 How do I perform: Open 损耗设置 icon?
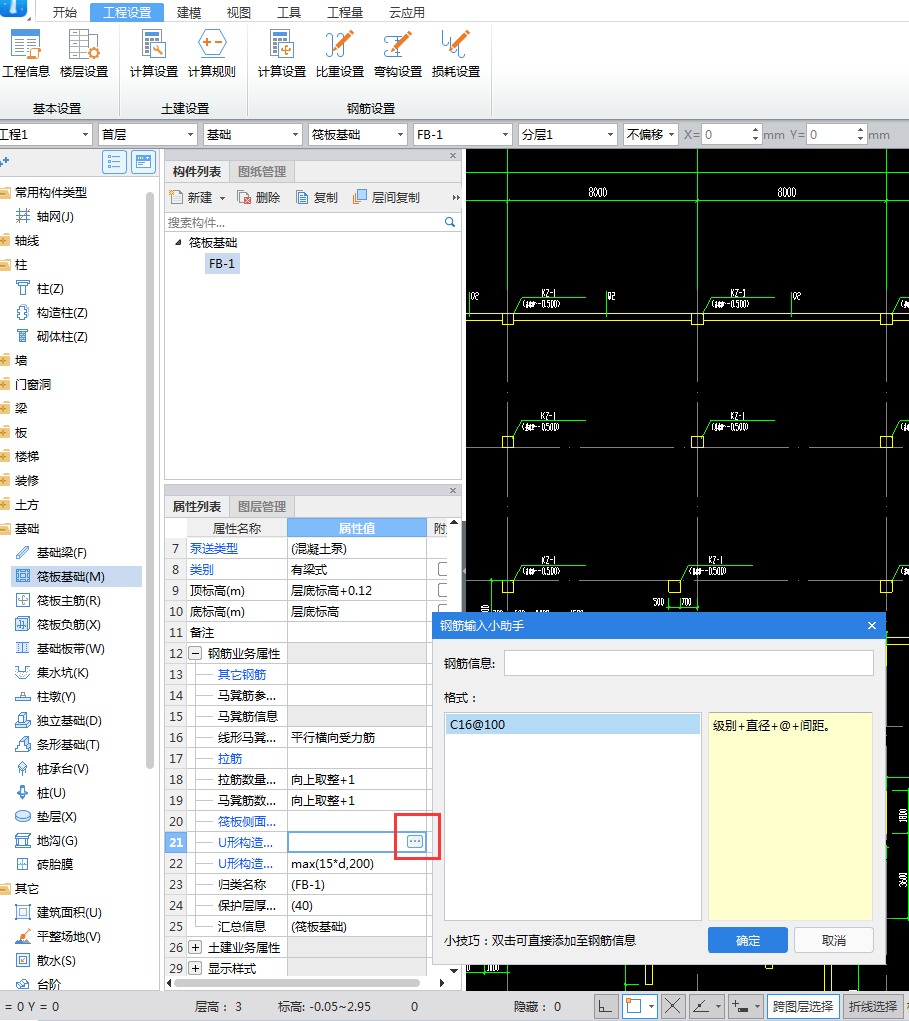(x=456, y=54)
